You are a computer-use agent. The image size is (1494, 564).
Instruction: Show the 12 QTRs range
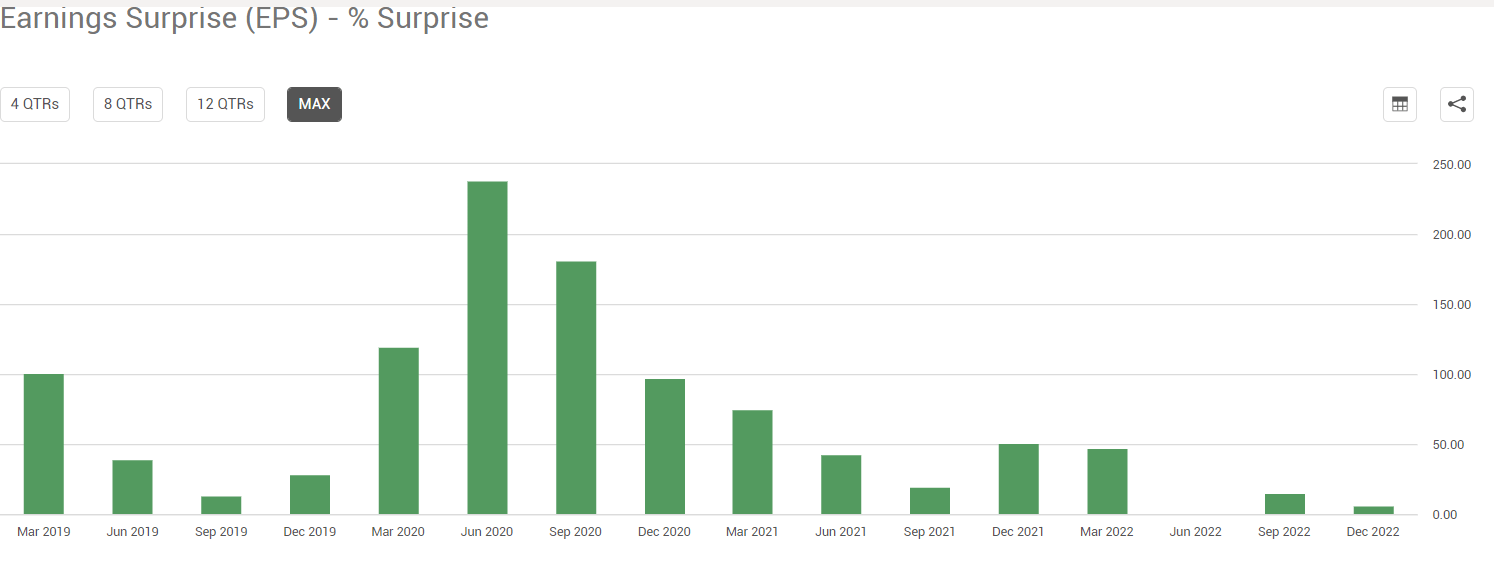pos(225,104)
